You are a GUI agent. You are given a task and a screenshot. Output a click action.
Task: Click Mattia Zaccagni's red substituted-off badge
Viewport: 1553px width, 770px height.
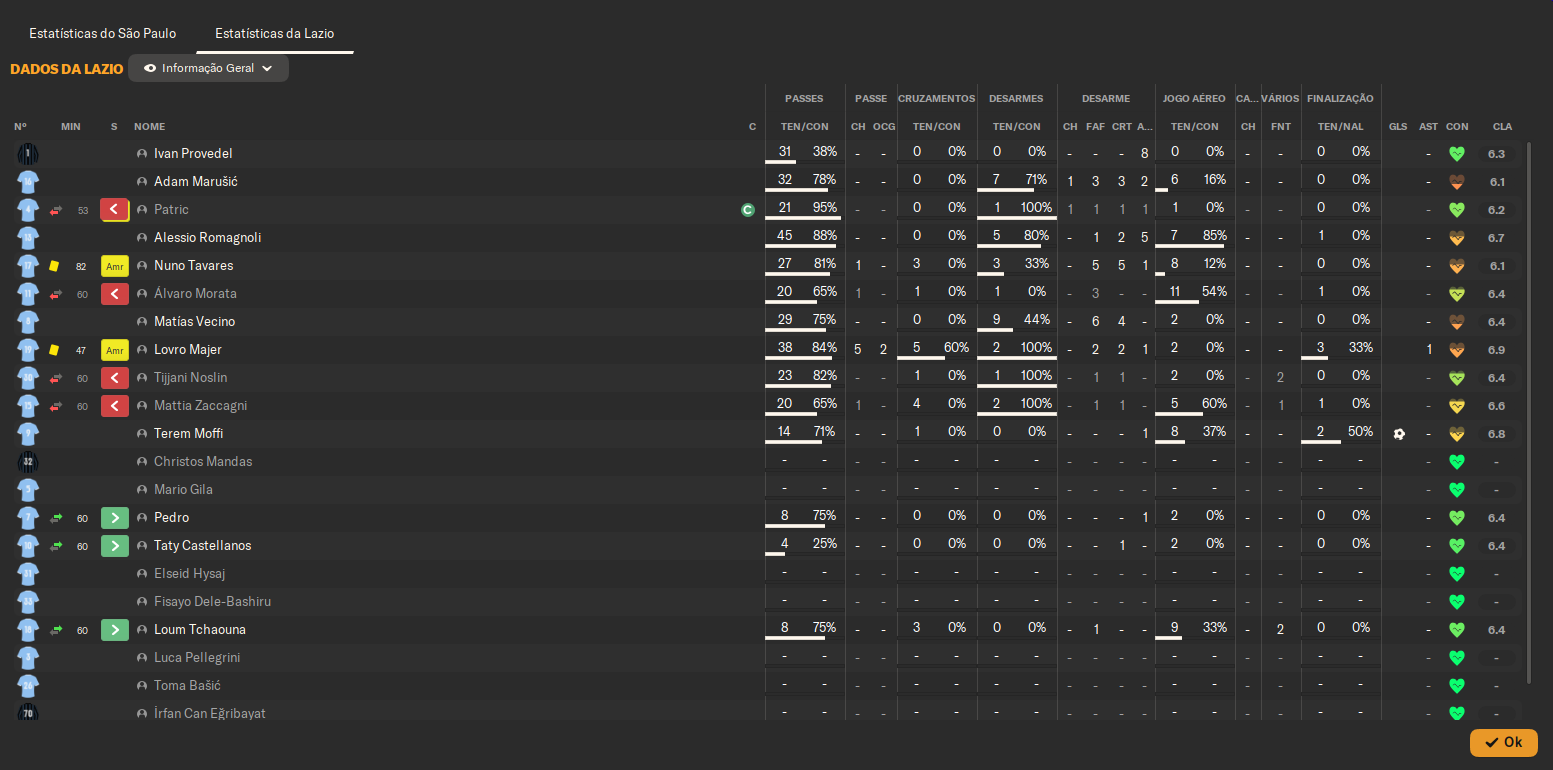115,406
